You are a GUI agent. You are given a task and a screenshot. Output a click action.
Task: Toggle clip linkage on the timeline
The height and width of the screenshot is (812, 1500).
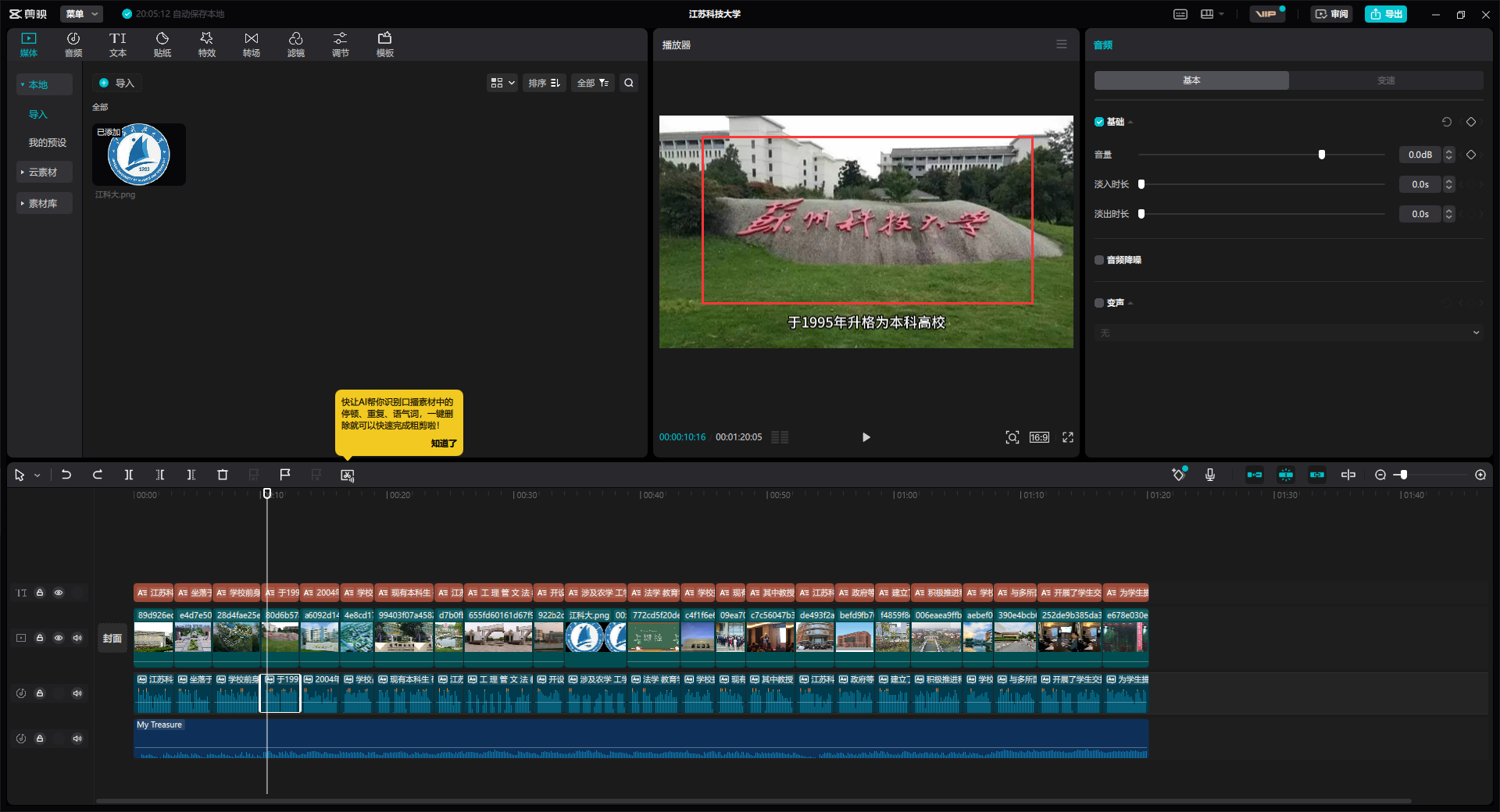(1317, 475)
